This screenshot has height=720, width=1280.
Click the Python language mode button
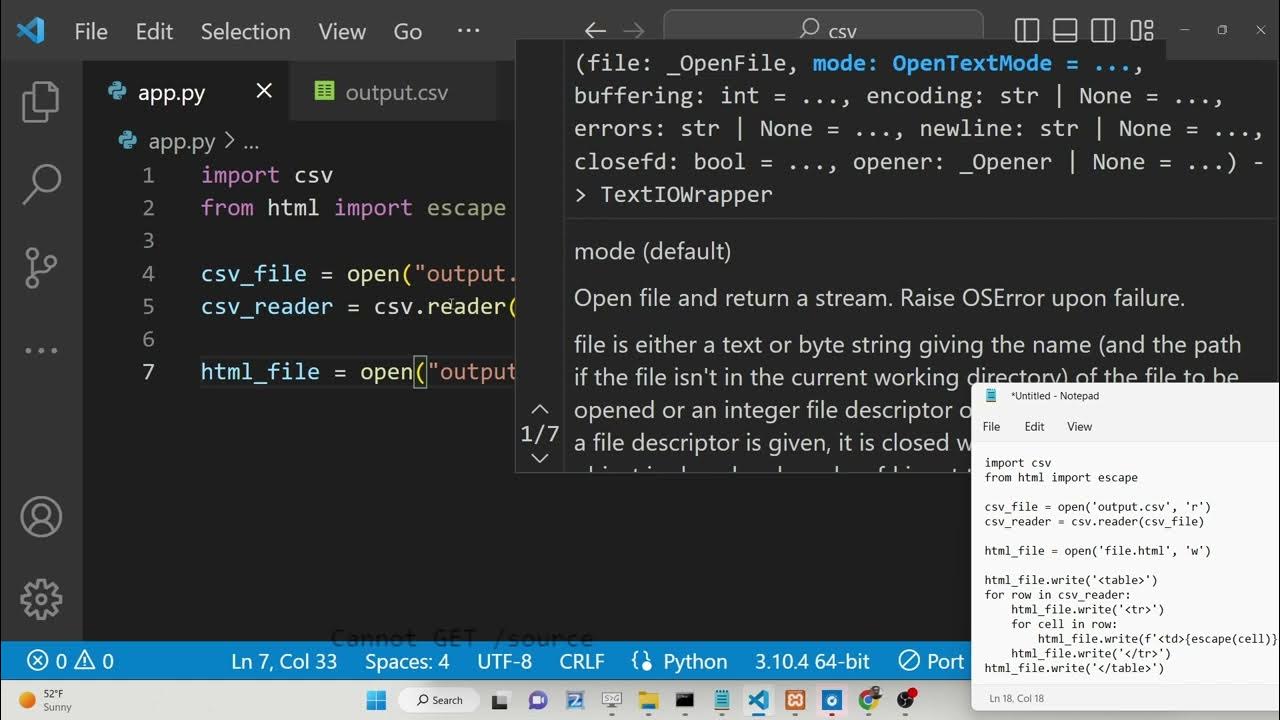680,661
